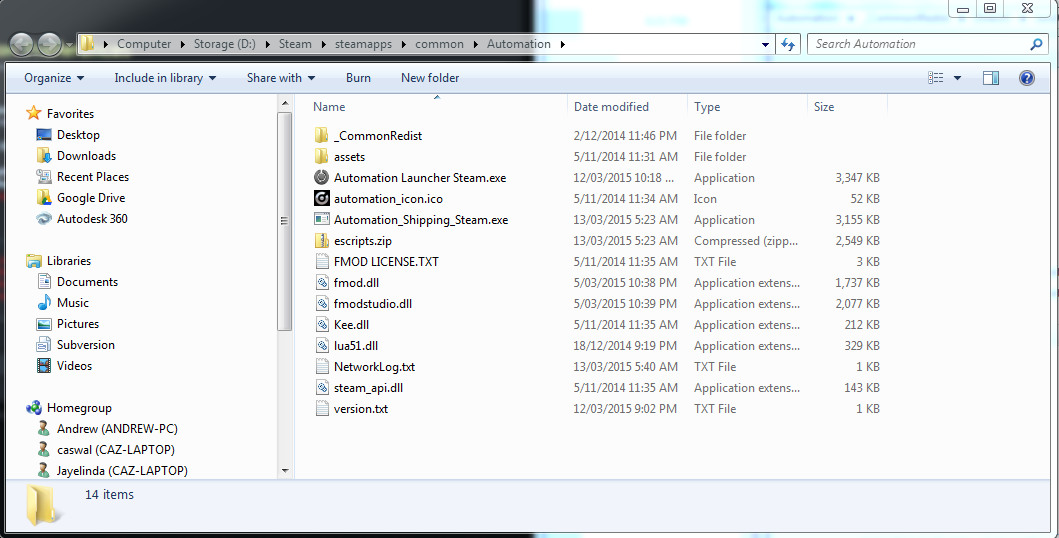Select Desktop in Favorites
The width and height of the screenshot is (1059, 538).
pyautogui.click(x=68, y=135)
